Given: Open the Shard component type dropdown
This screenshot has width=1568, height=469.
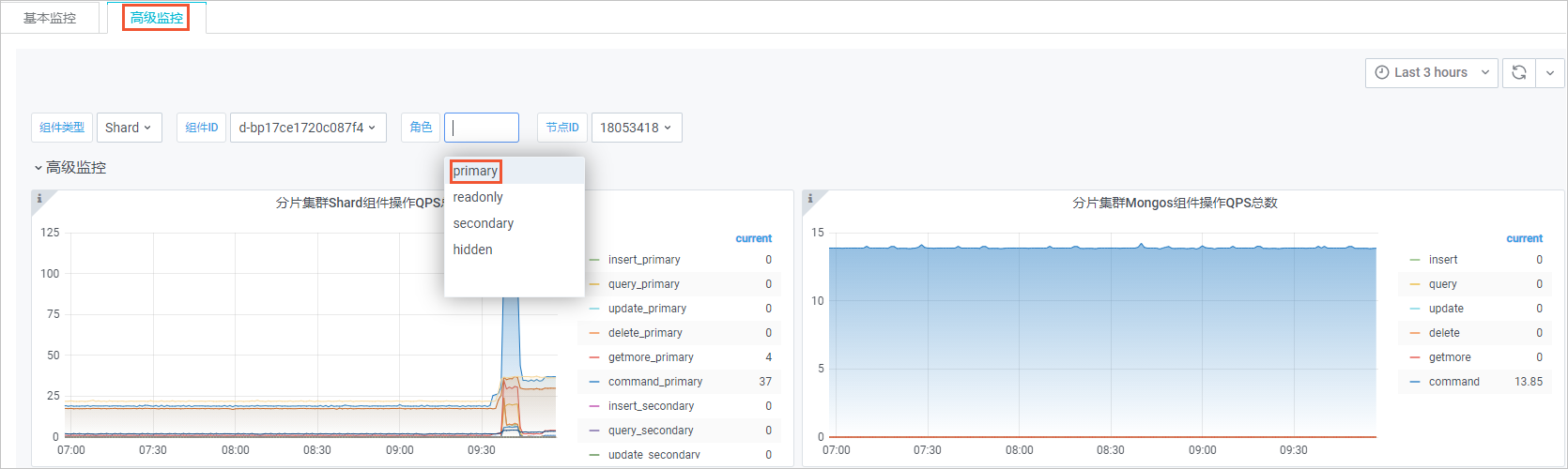Looking at the screenshot, I should coord(129,128).
